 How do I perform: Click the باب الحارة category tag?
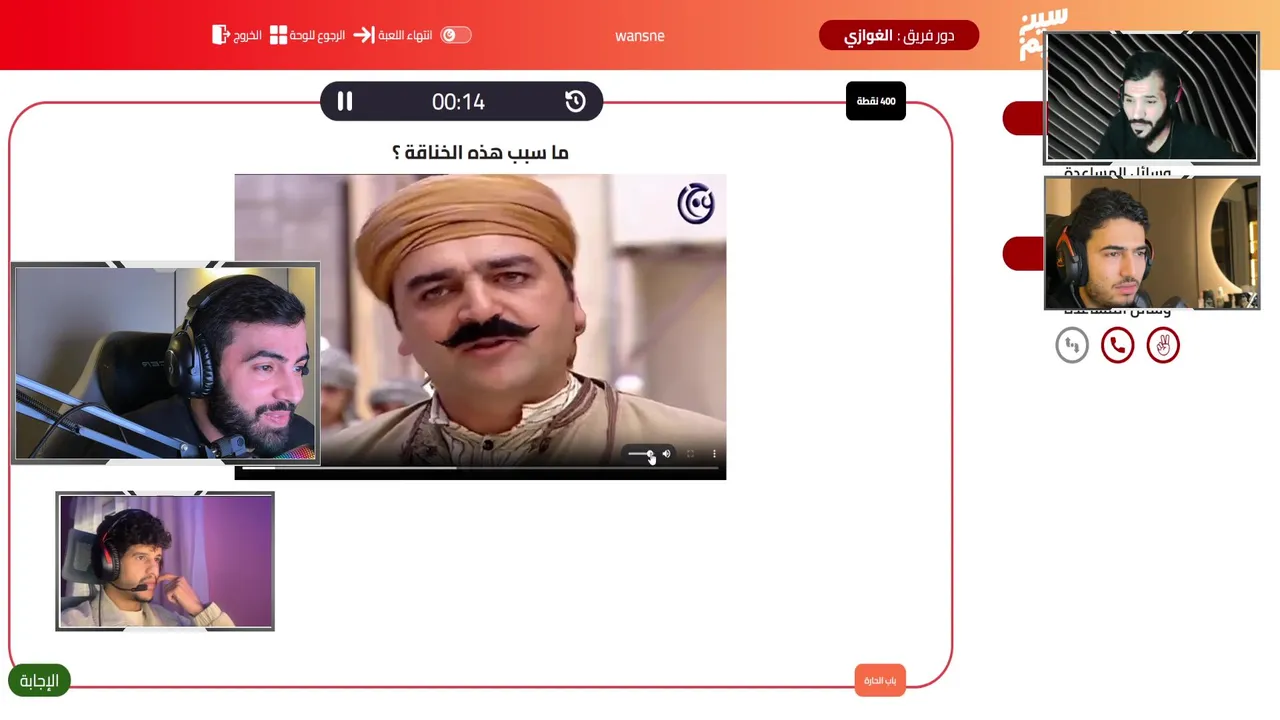[x=880, y=681]
